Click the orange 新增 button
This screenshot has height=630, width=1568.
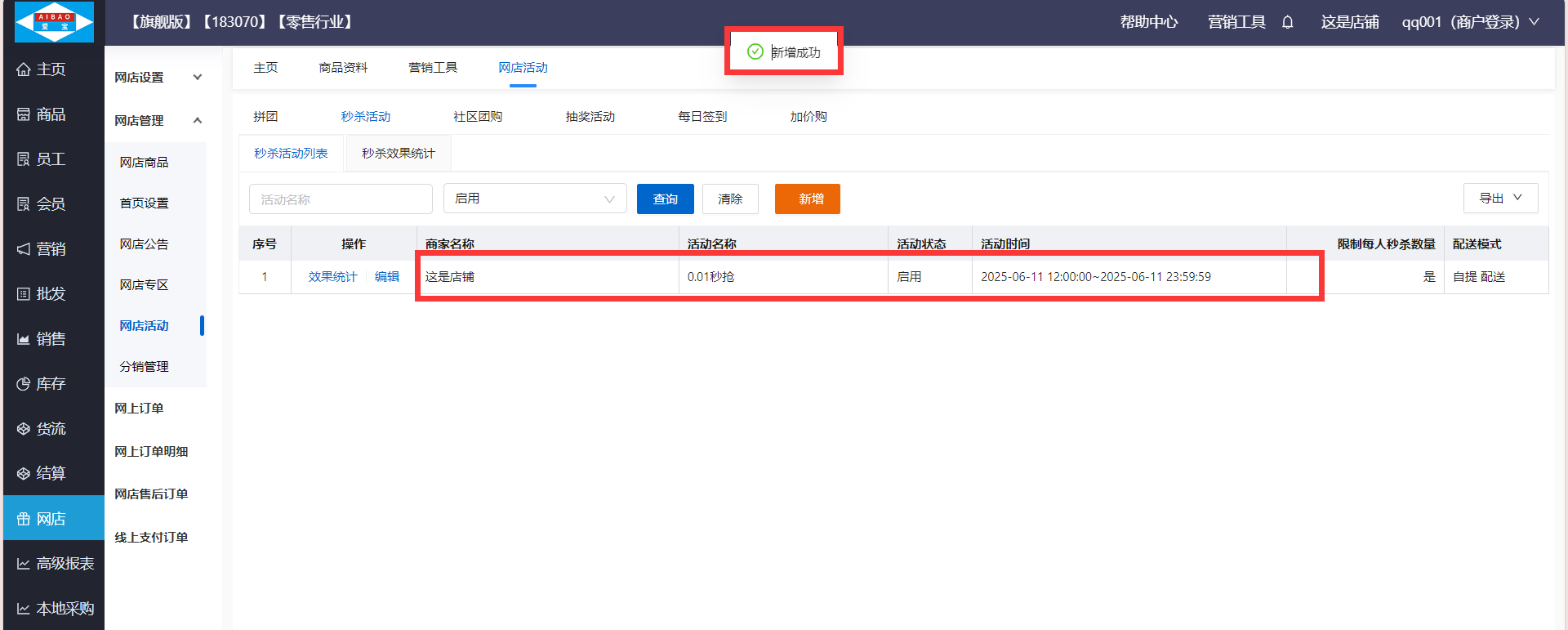807,199
